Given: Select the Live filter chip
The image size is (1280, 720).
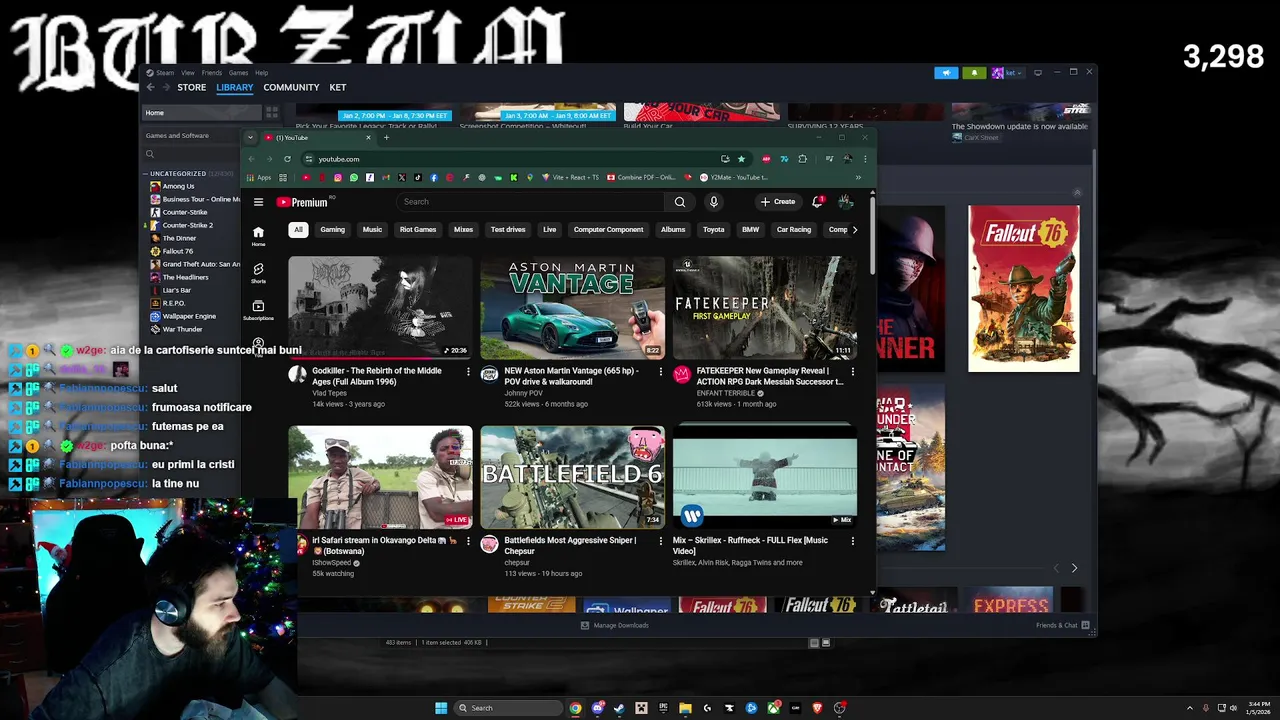Looking at the screenshot, I should pos(549,230).
